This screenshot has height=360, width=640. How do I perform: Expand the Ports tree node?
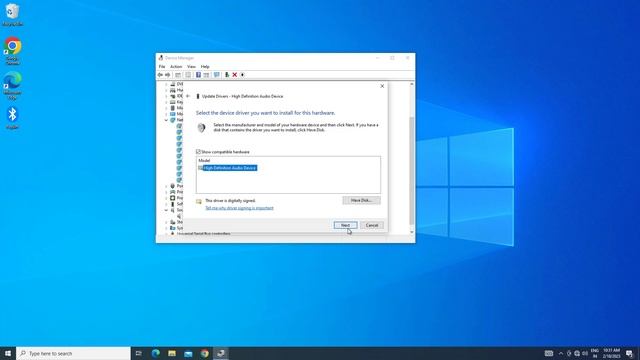(x=166, y=186)
